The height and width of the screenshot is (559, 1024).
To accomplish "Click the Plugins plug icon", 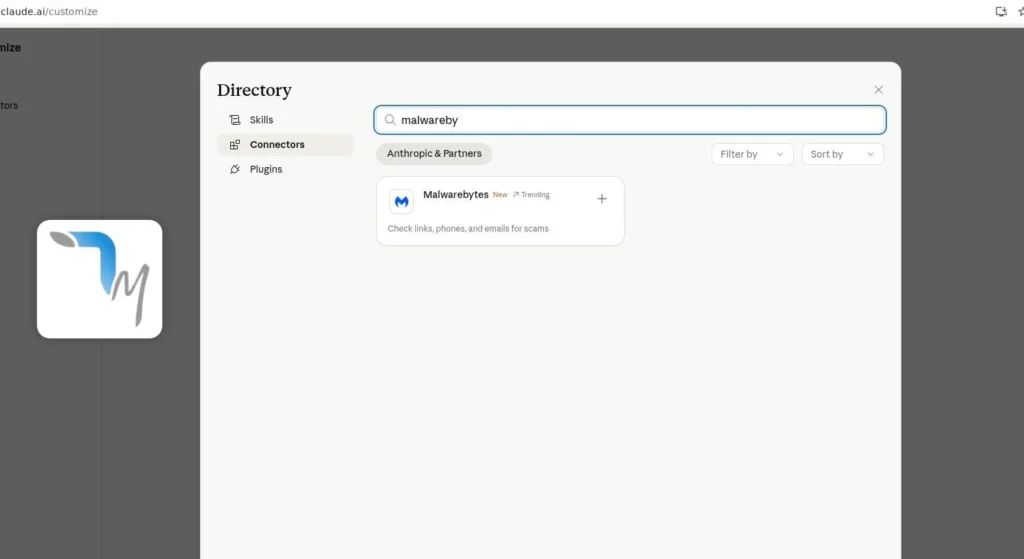I will (234, 169).
